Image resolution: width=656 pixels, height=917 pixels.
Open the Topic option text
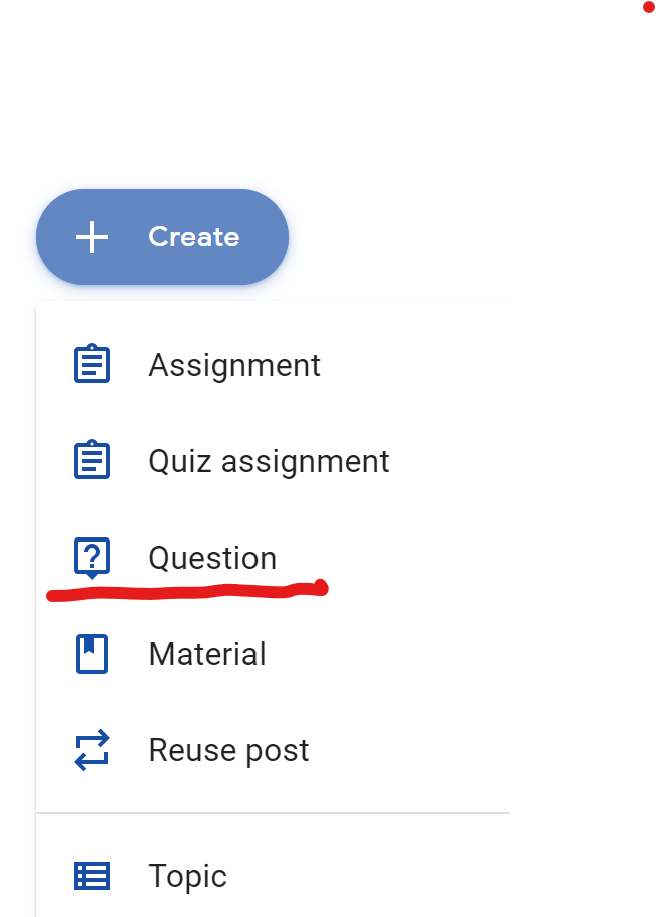[x=187, y=876]
